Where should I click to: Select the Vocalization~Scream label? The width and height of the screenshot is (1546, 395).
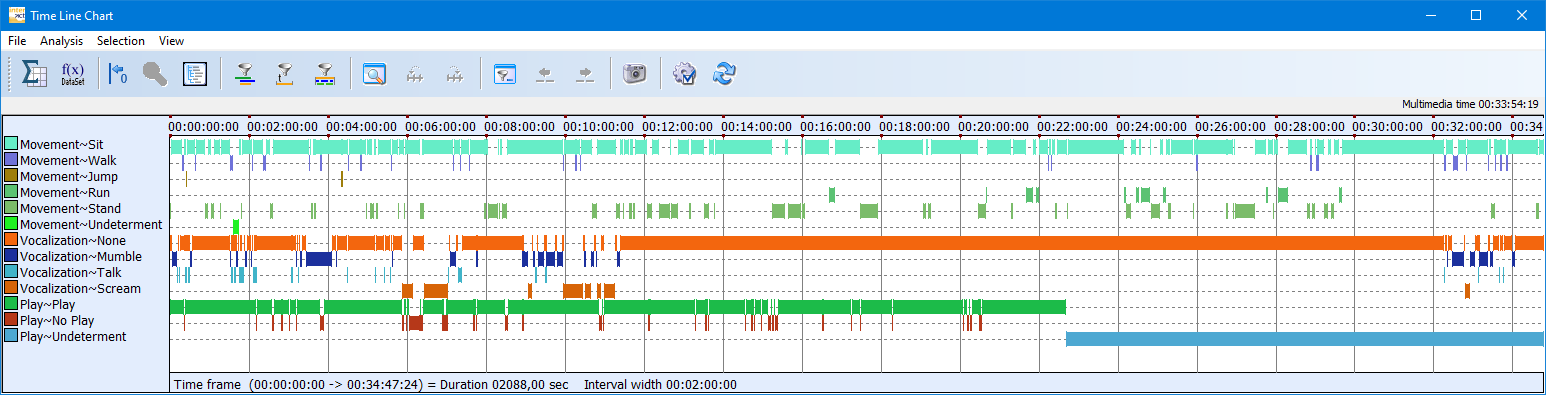80,289
